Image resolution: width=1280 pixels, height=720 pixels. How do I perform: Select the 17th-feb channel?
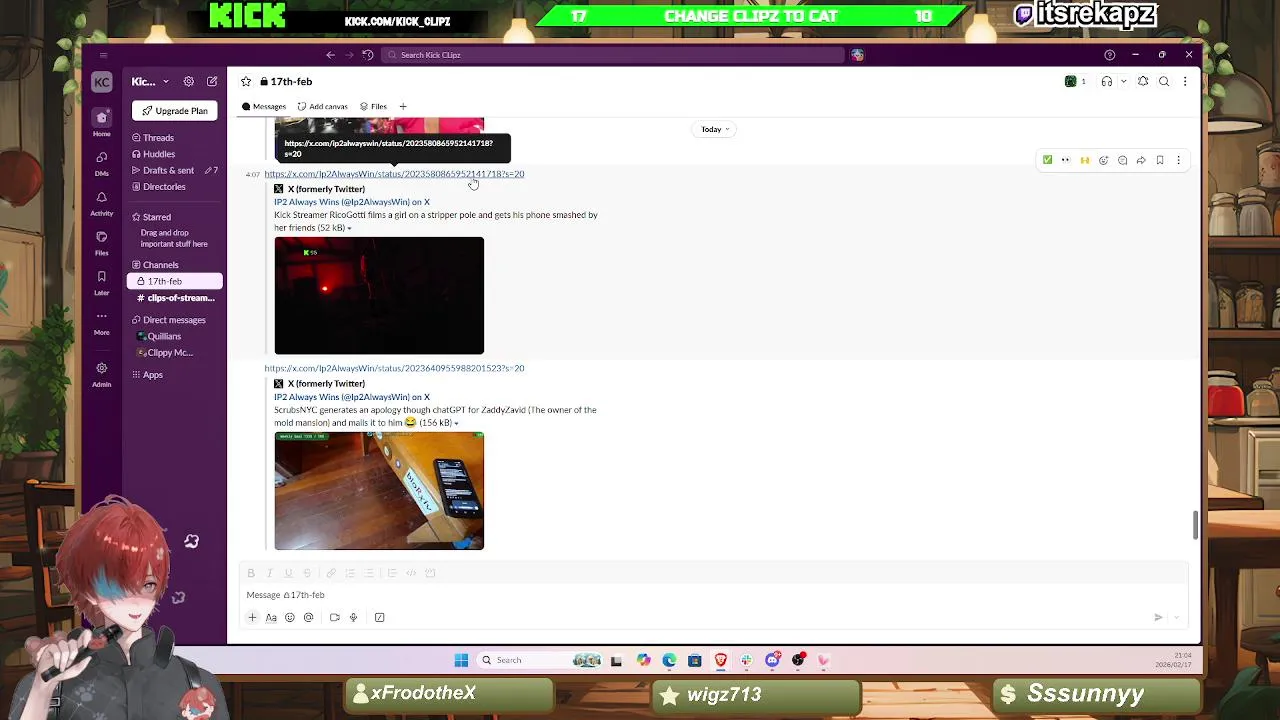point(175,281)
